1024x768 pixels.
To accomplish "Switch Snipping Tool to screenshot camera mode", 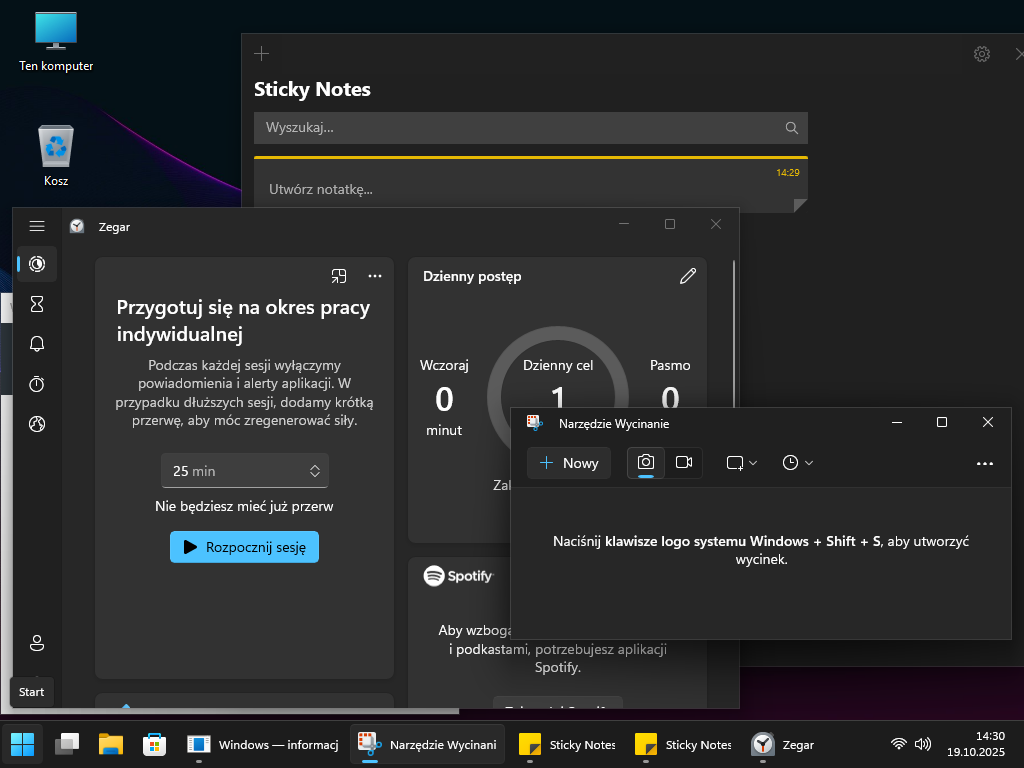I will click(x=646, y=462).
